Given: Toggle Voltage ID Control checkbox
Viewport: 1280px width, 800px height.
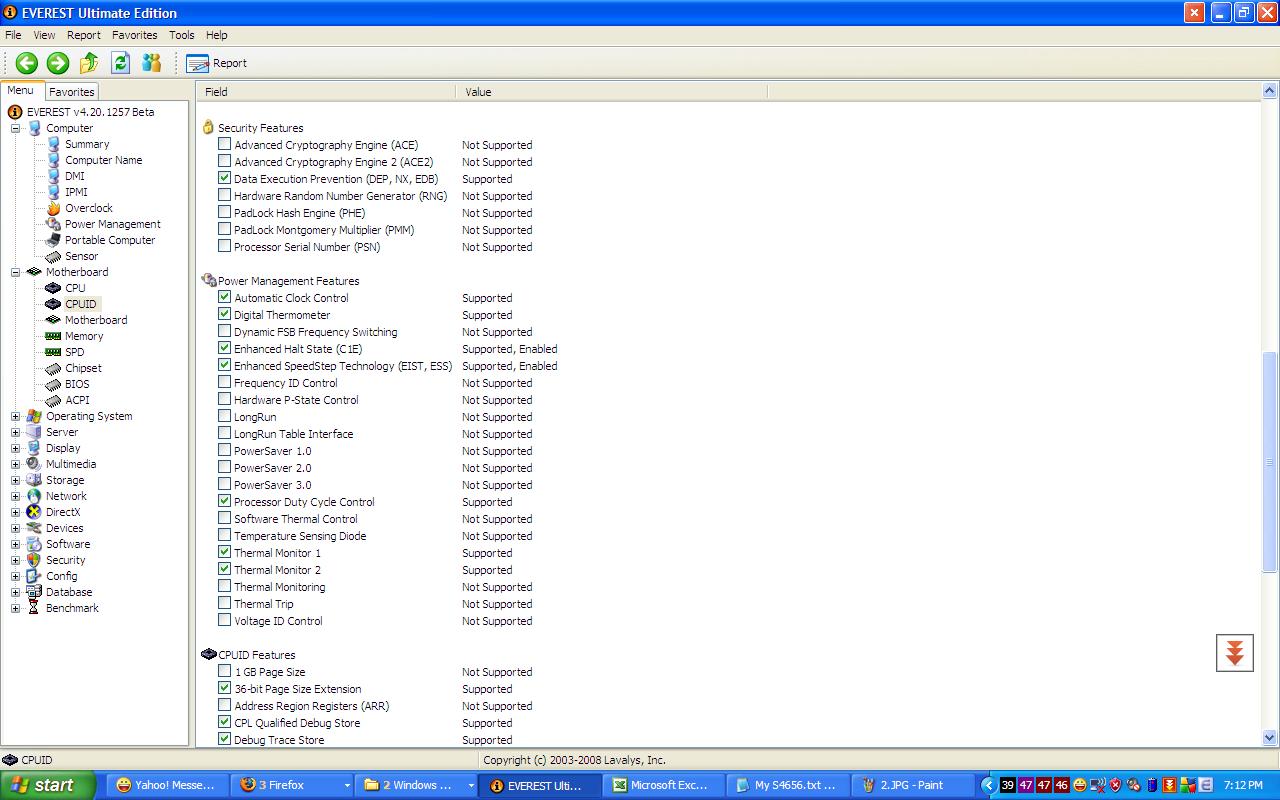Looking at the screenshot, I should 224,620.
